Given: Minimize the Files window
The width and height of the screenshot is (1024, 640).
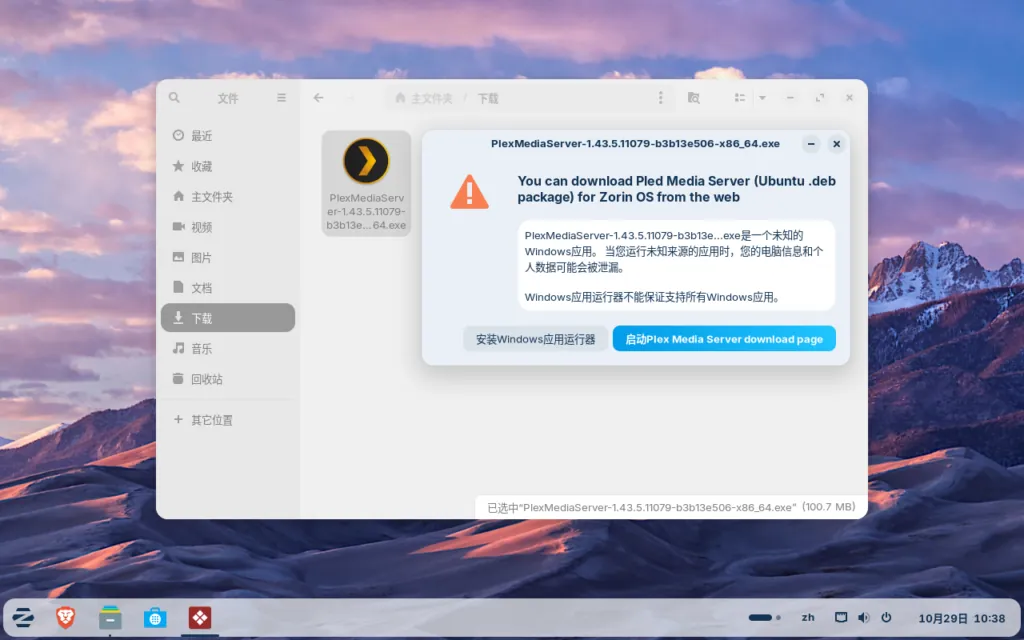Looking at the screenshot, I should point(790,98).
